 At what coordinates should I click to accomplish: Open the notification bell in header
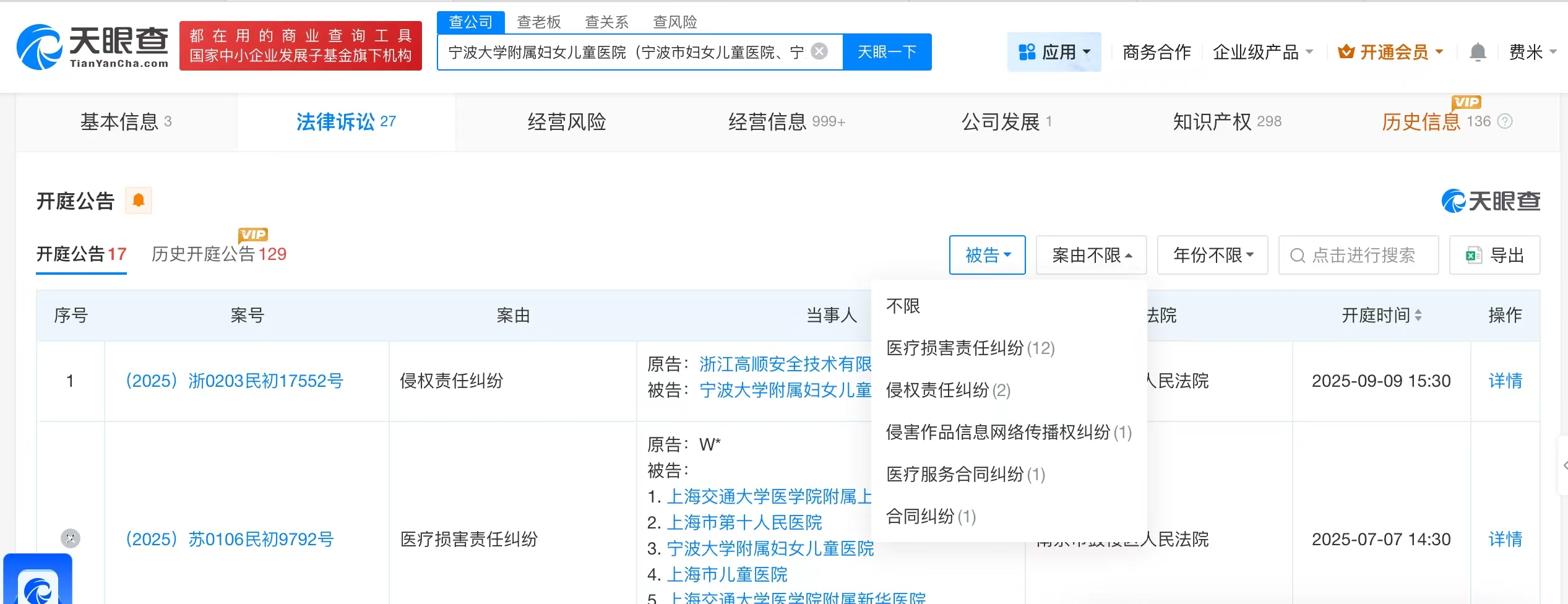[1478, 52]
